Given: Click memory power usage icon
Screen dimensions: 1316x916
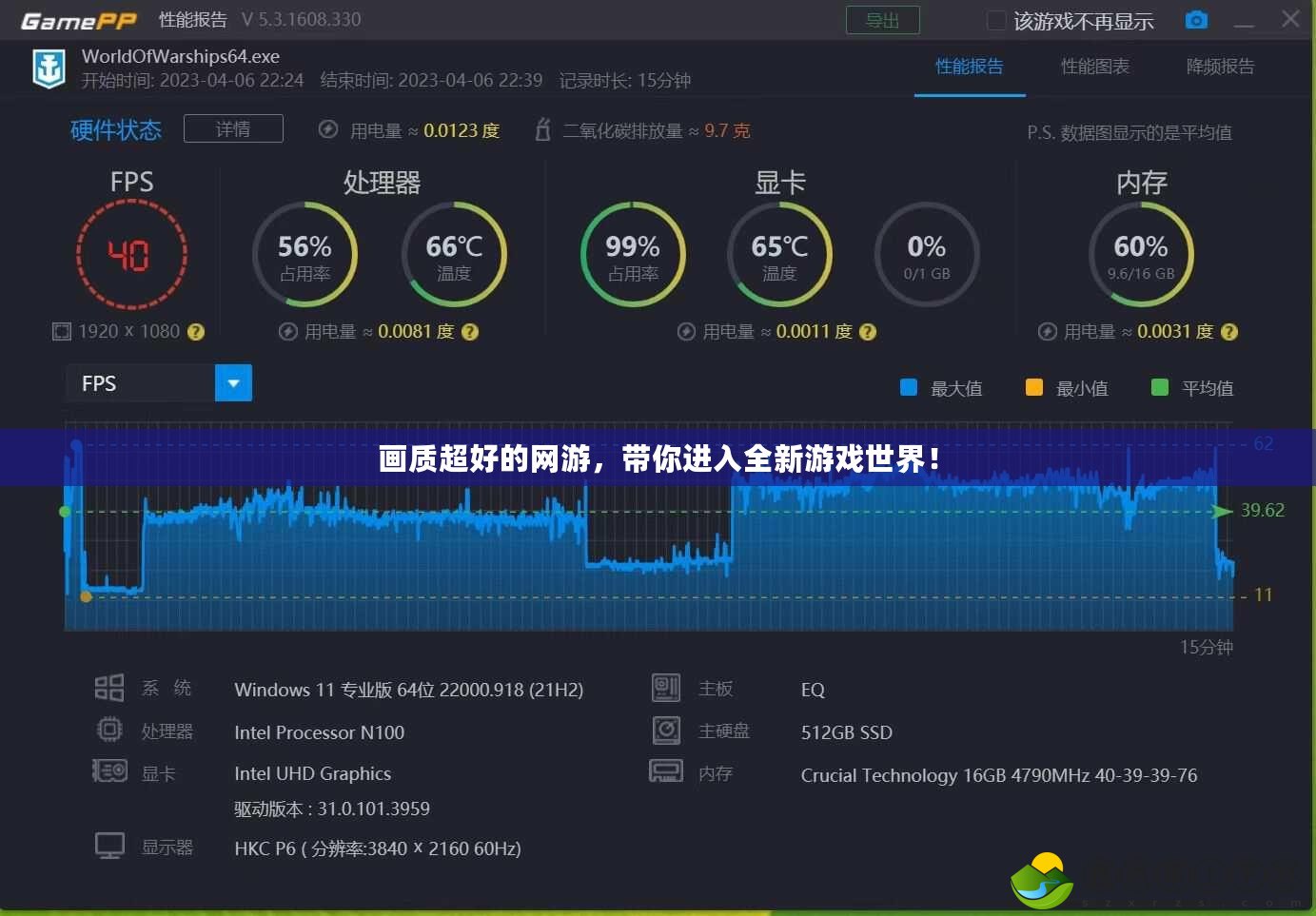Looking at the screenshot, I should tap(1047, 331).
